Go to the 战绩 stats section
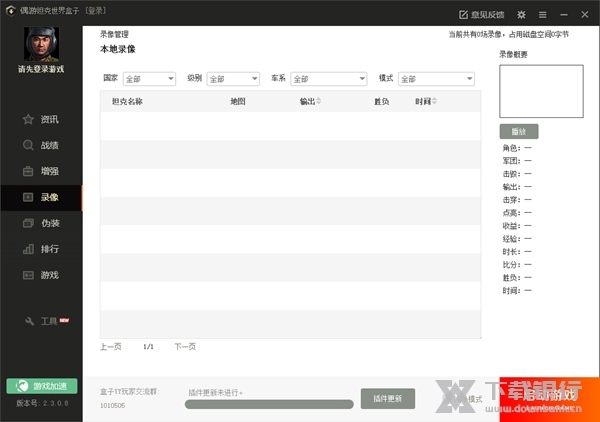The image size is (600, 422). click(x=50, y=145)
